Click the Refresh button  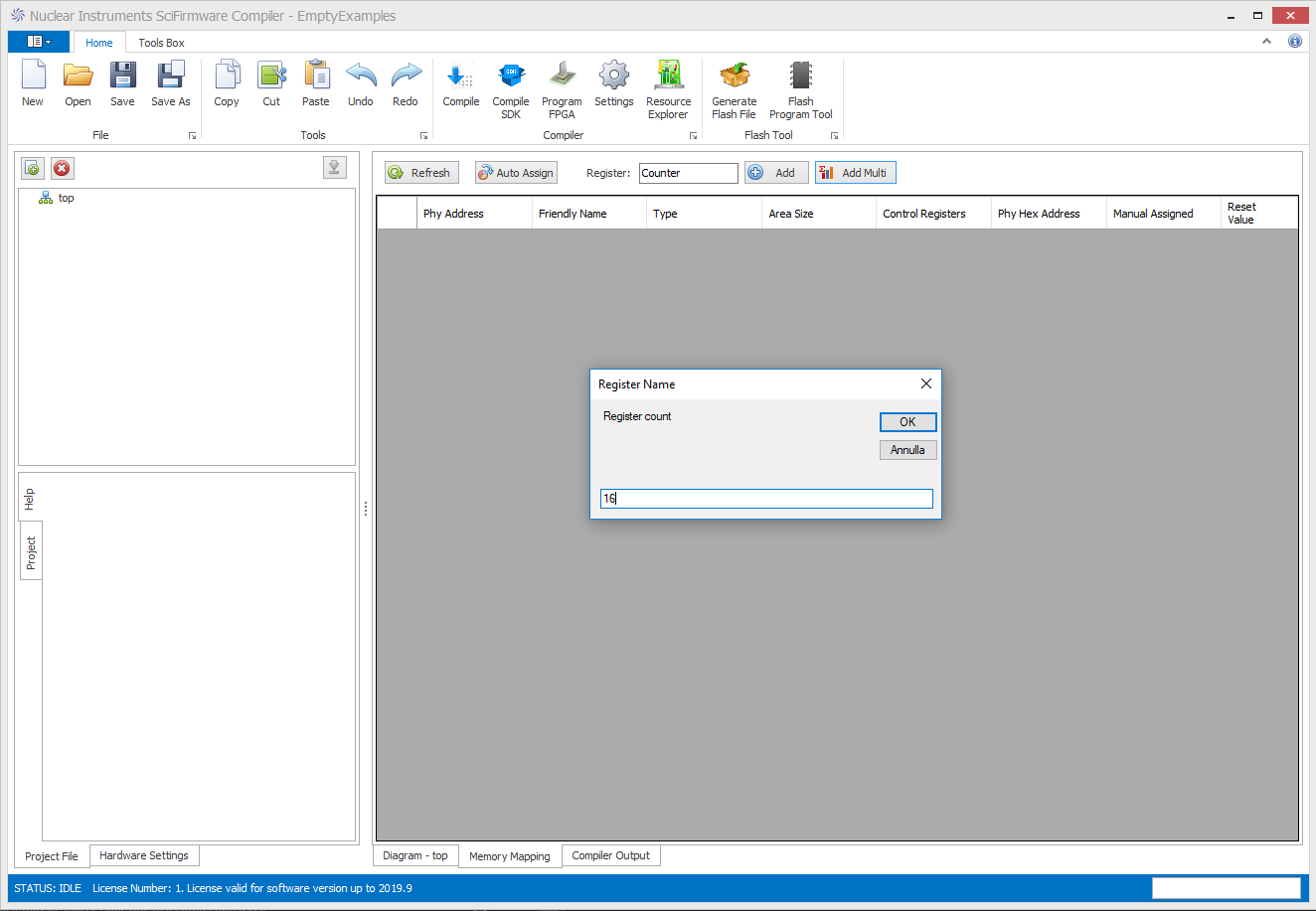421,173
